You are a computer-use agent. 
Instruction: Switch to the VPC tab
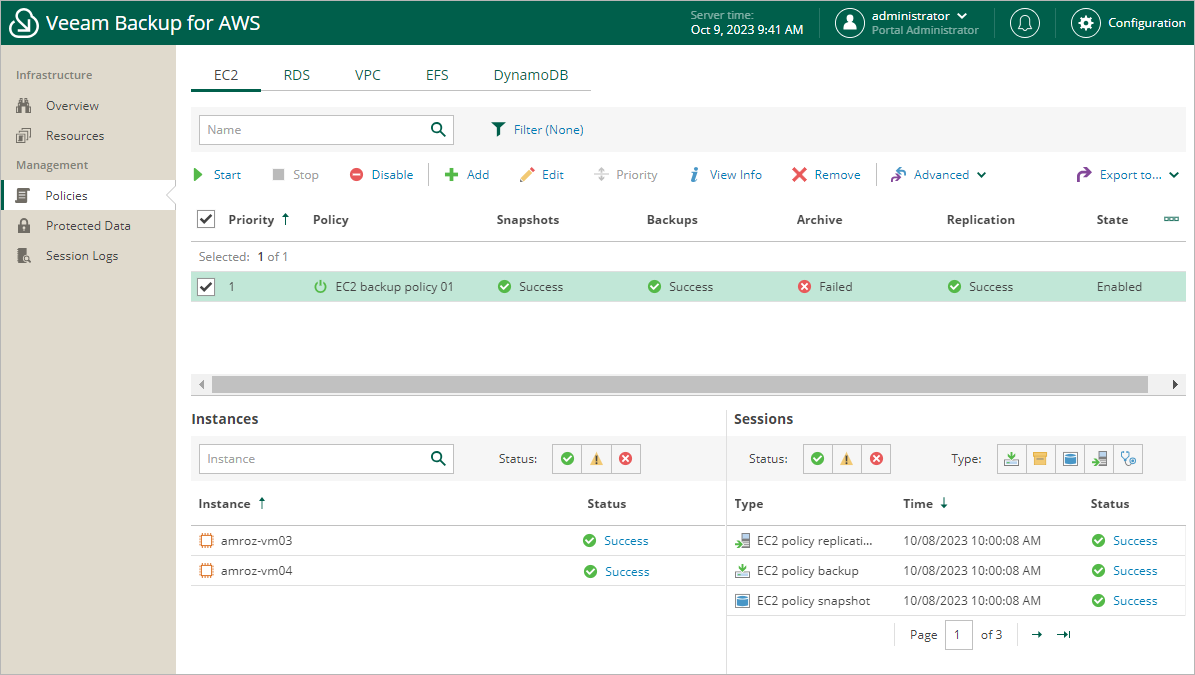[x=367, y=75]
